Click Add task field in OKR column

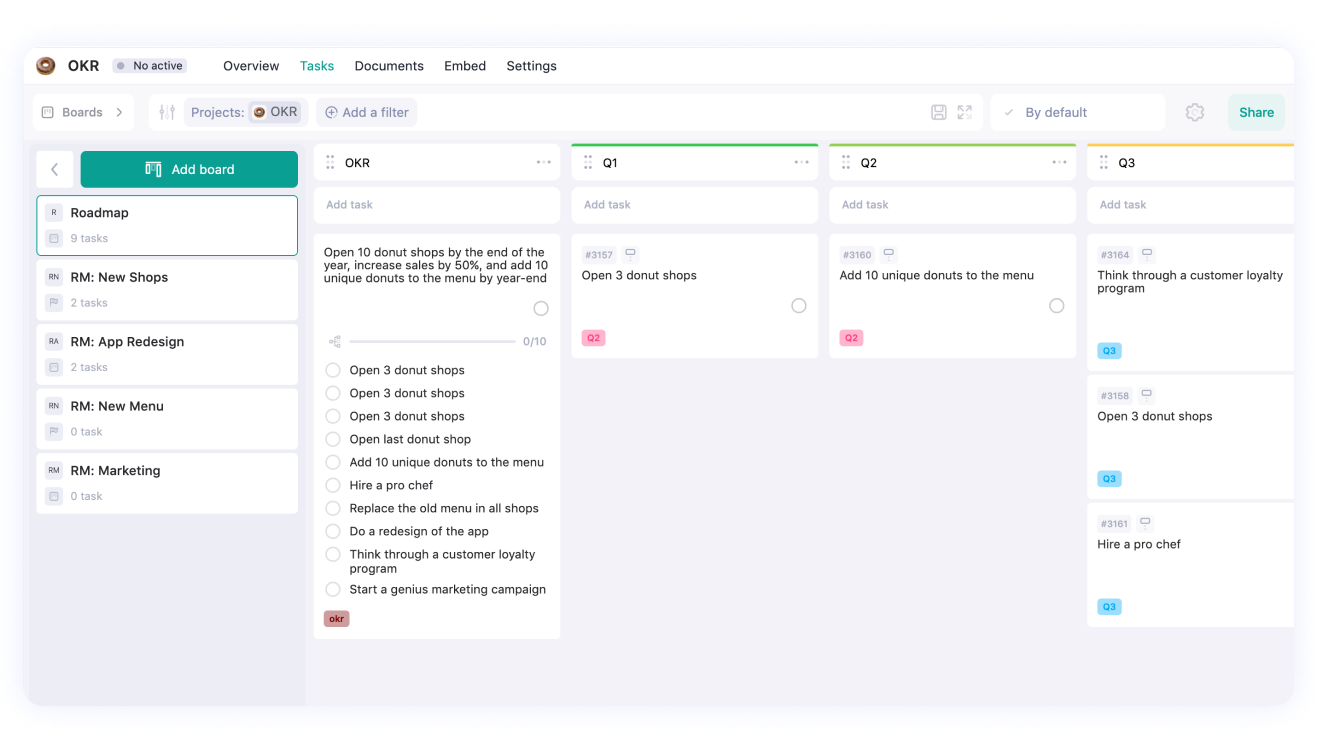pyautogui.click(x=437, y=205)
